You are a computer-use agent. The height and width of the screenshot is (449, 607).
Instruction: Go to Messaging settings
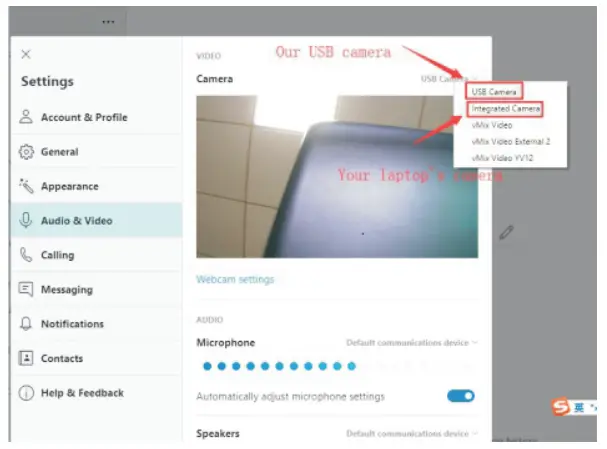(97, 289)
